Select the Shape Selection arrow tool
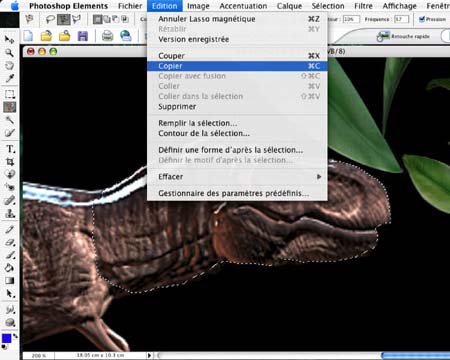This screenshot has height=360, width=450. (x=10, y=294)
